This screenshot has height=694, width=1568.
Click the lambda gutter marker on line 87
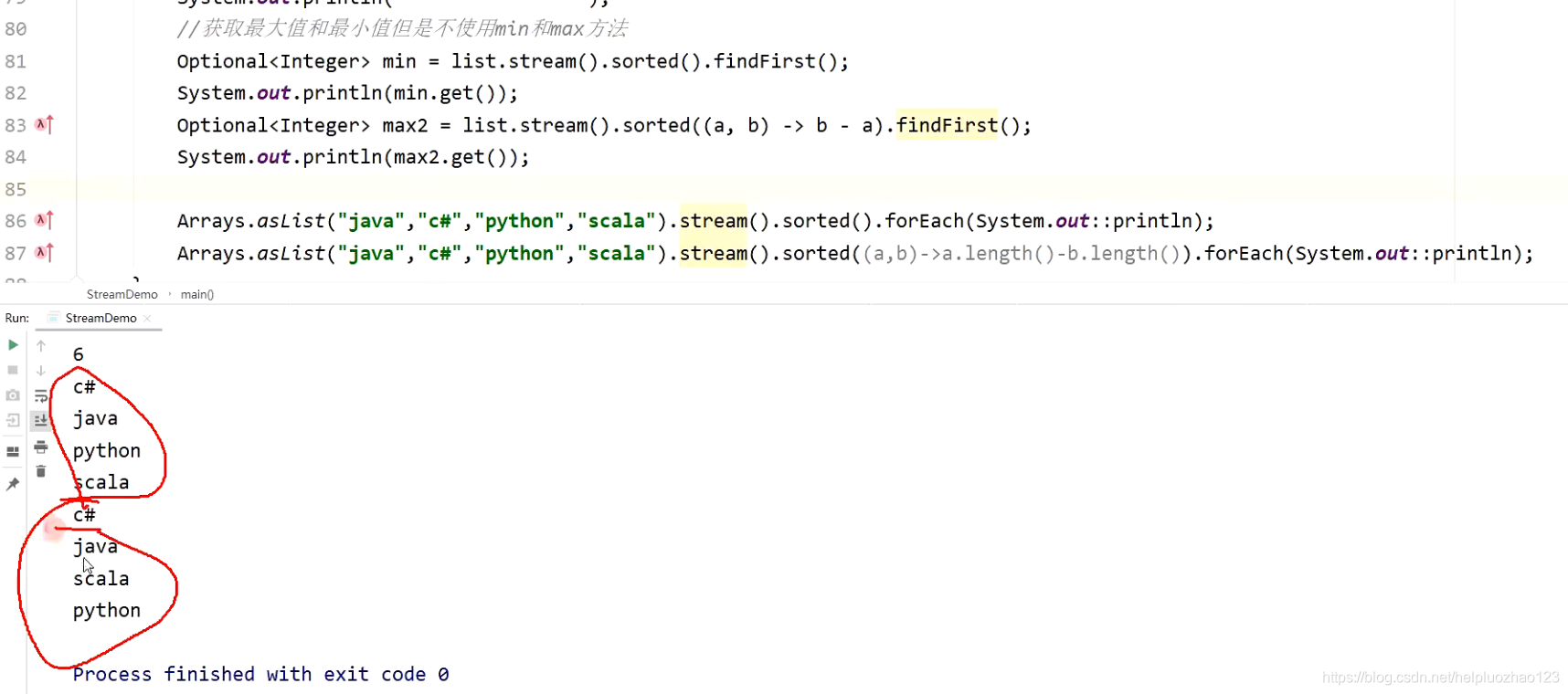[44, 252]
